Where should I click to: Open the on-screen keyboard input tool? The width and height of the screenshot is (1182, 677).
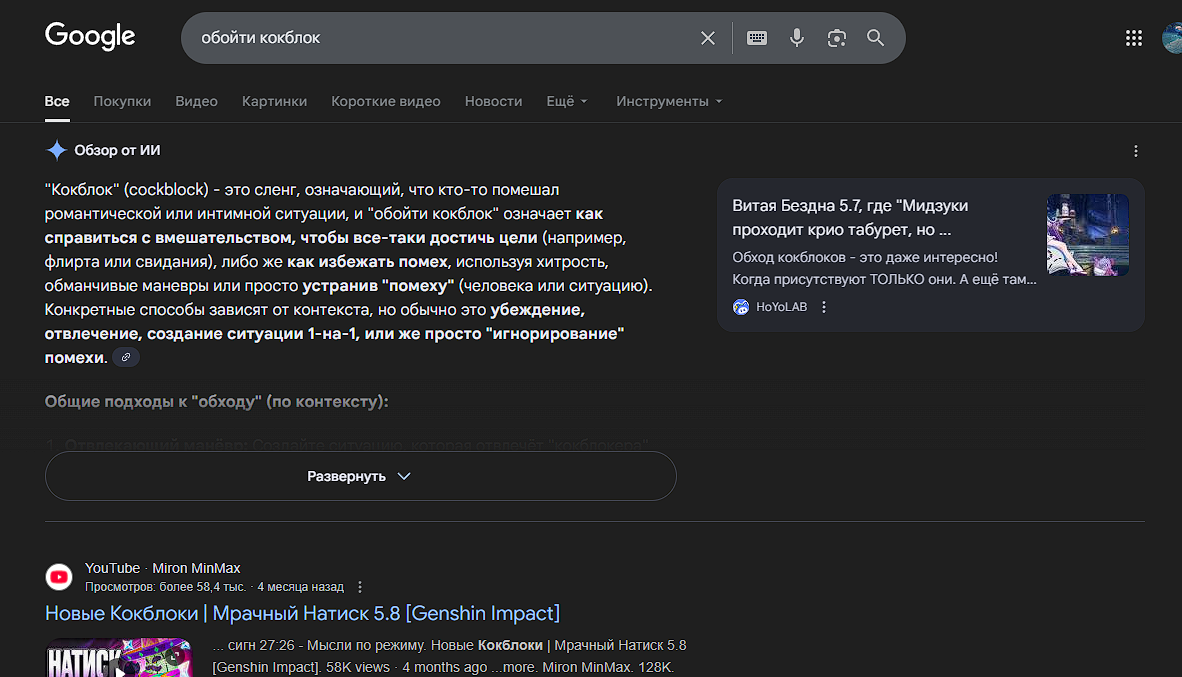point(757,38)
